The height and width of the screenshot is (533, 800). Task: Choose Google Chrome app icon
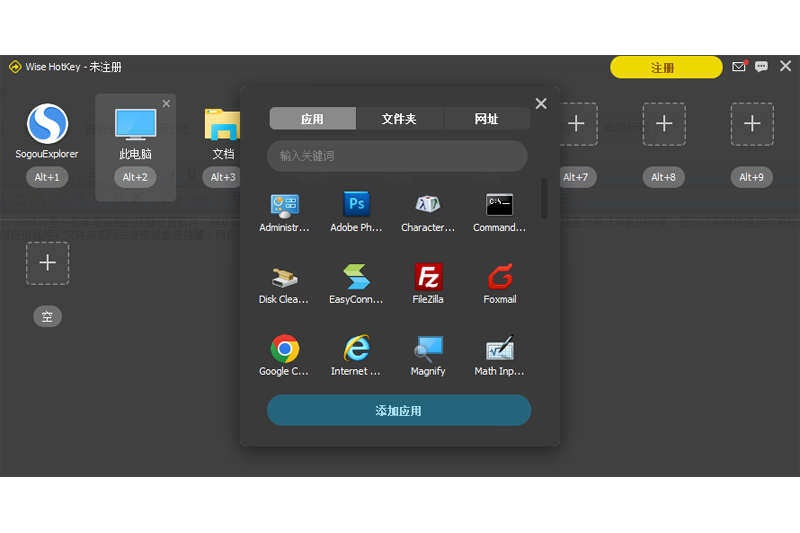click(x=285, y=348)
